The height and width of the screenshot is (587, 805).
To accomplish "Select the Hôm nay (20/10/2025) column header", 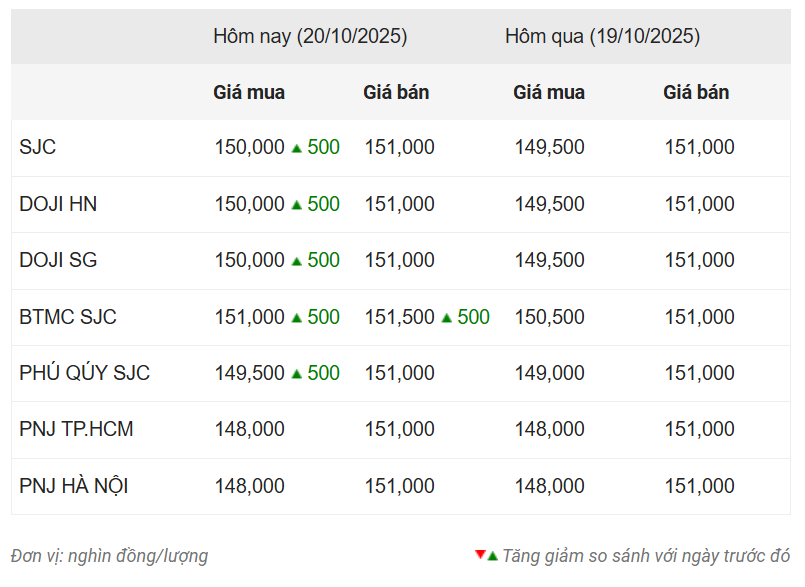I will [x=310, y=37].
